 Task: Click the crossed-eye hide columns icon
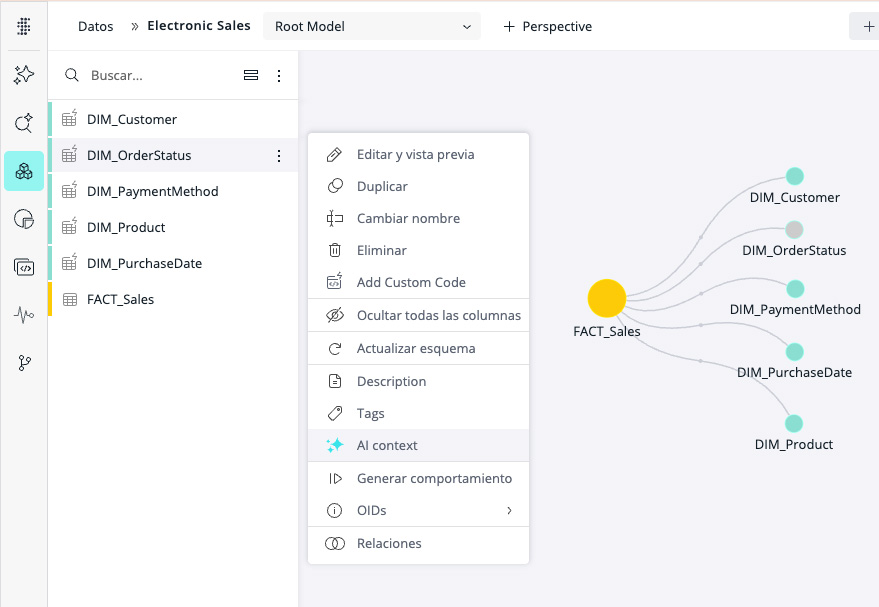(x=335, y=315)
